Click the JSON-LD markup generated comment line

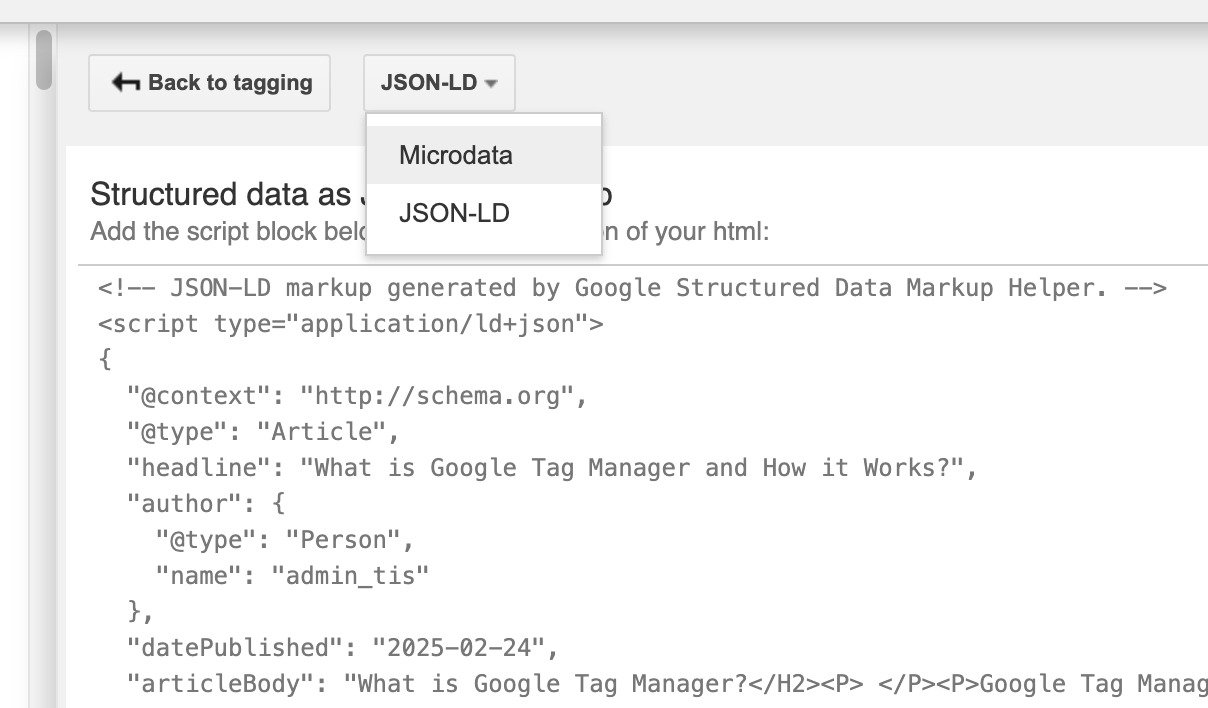[632, 288]
